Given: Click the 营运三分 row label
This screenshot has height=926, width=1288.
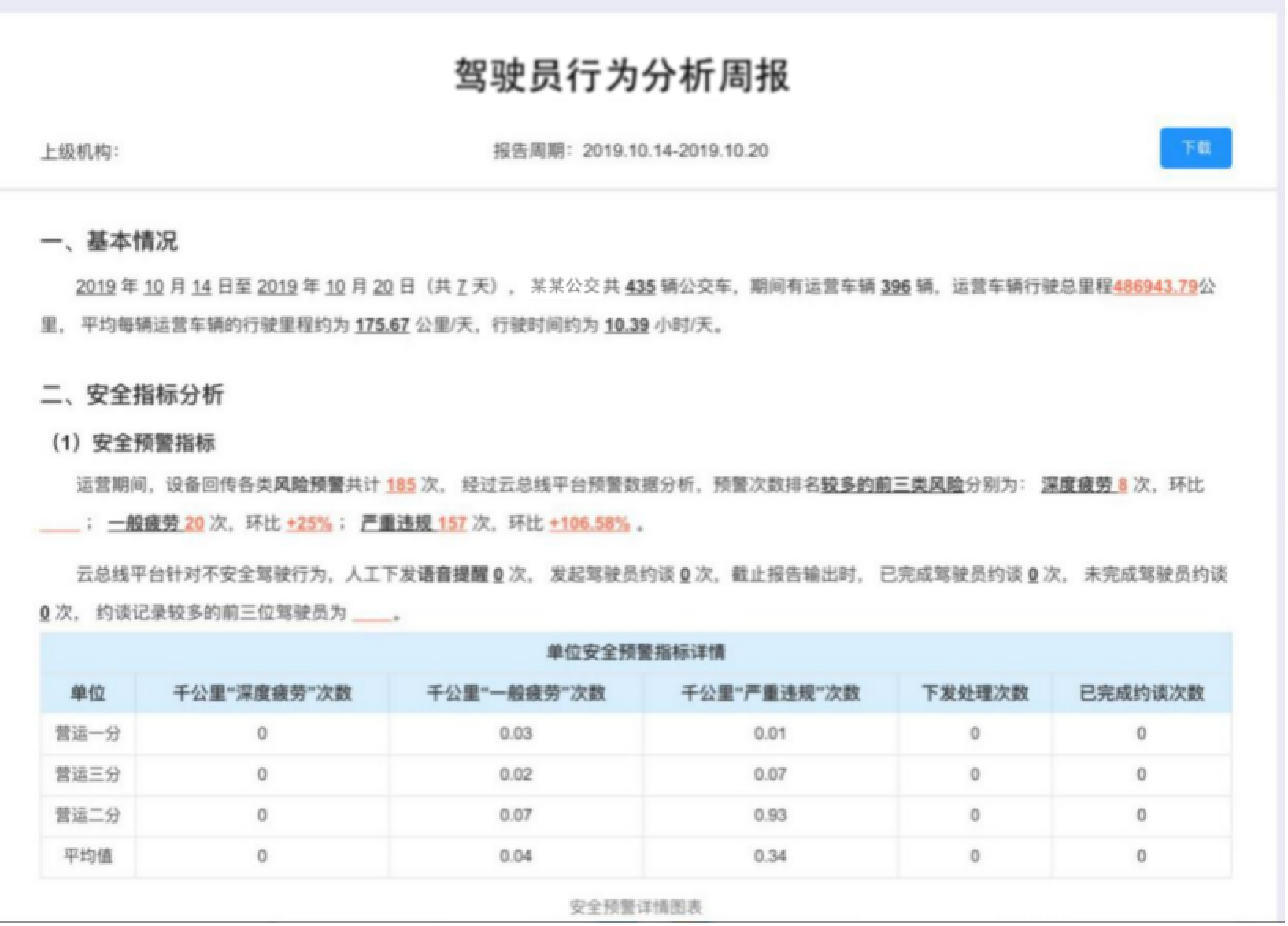Looking at the screenshot, I should [87, 775].
